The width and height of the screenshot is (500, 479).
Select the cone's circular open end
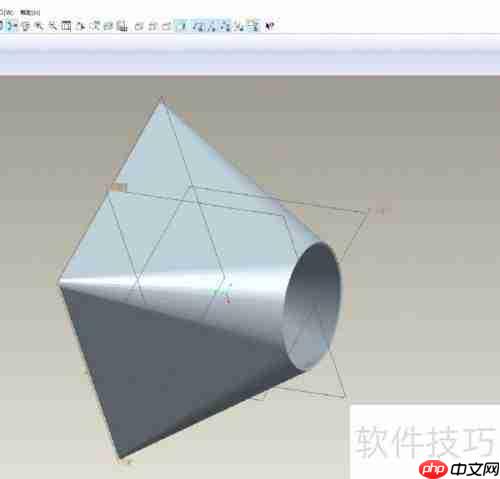[313, 305]
